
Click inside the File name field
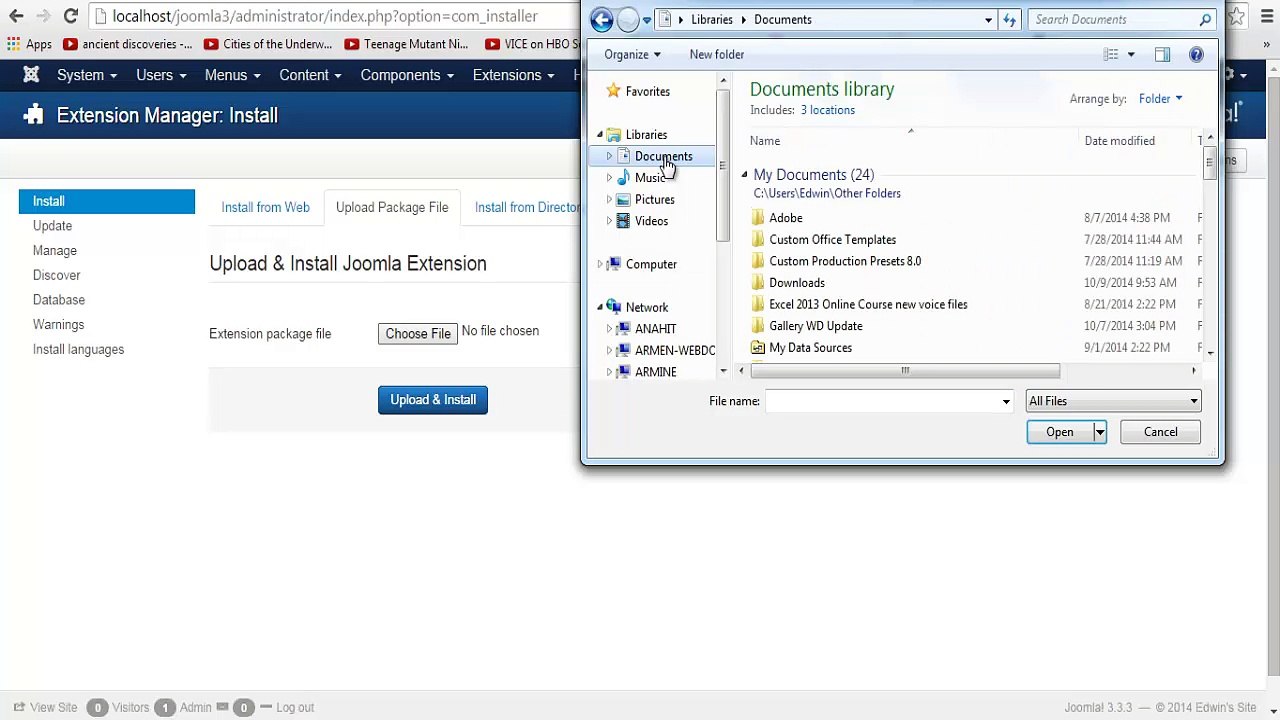(x=881, y=401)
